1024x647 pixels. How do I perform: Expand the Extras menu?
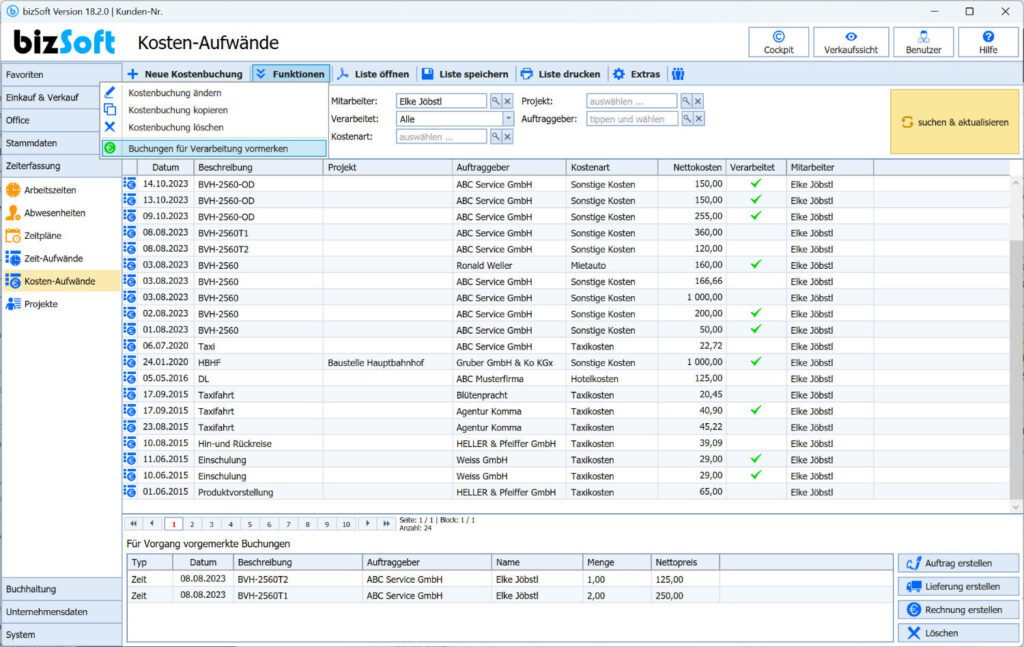point(637,74)
